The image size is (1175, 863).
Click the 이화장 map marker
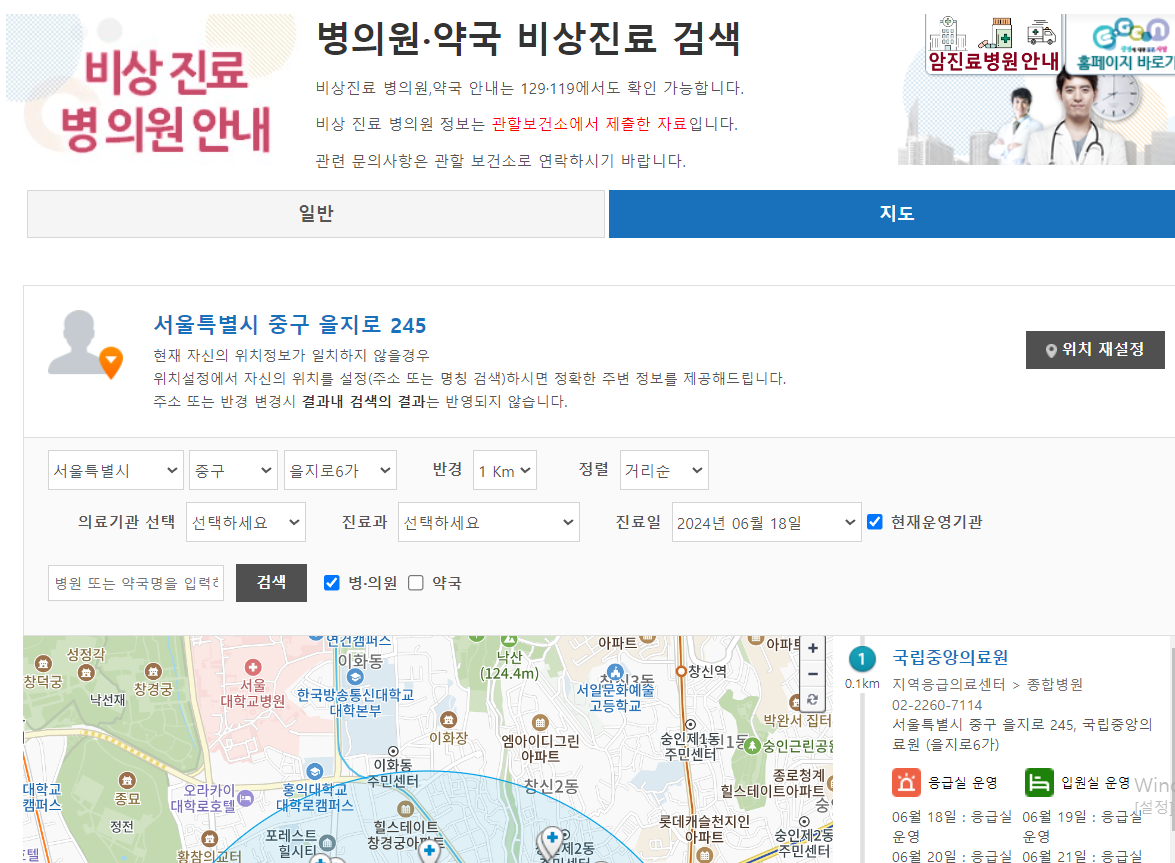(448, 720)
